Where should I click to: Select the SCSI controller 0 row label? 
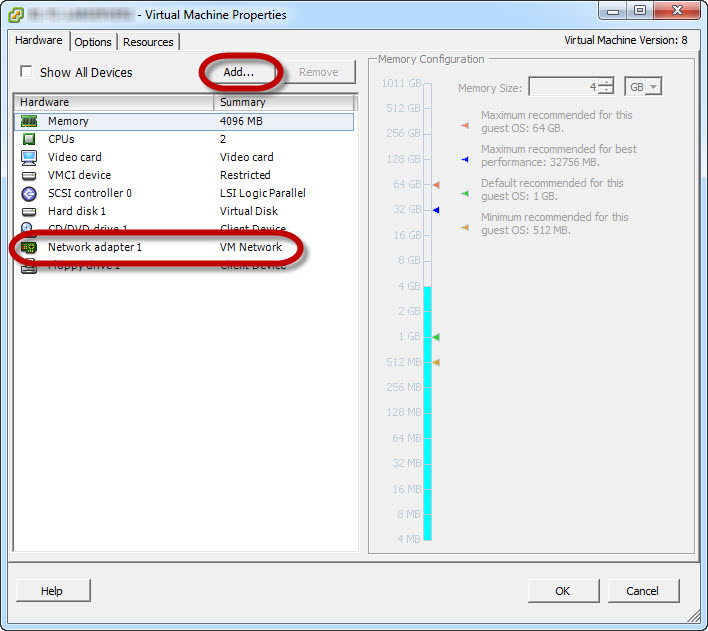(x=90, y=193)
